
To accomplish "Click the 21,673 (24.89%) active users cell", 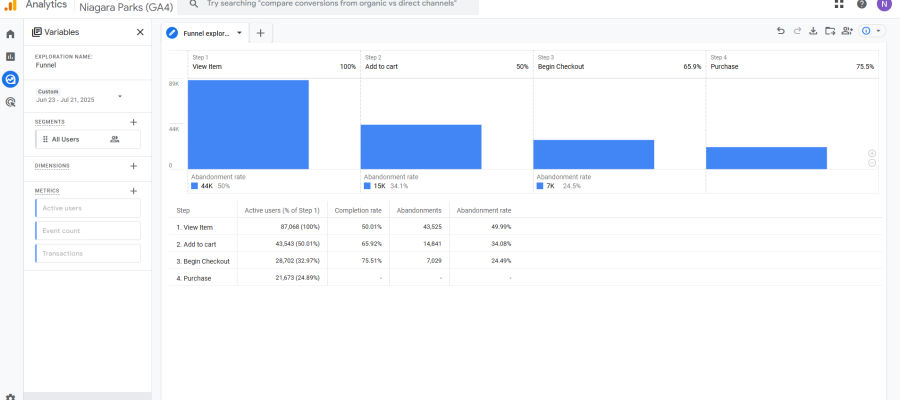I will point(298,278).
